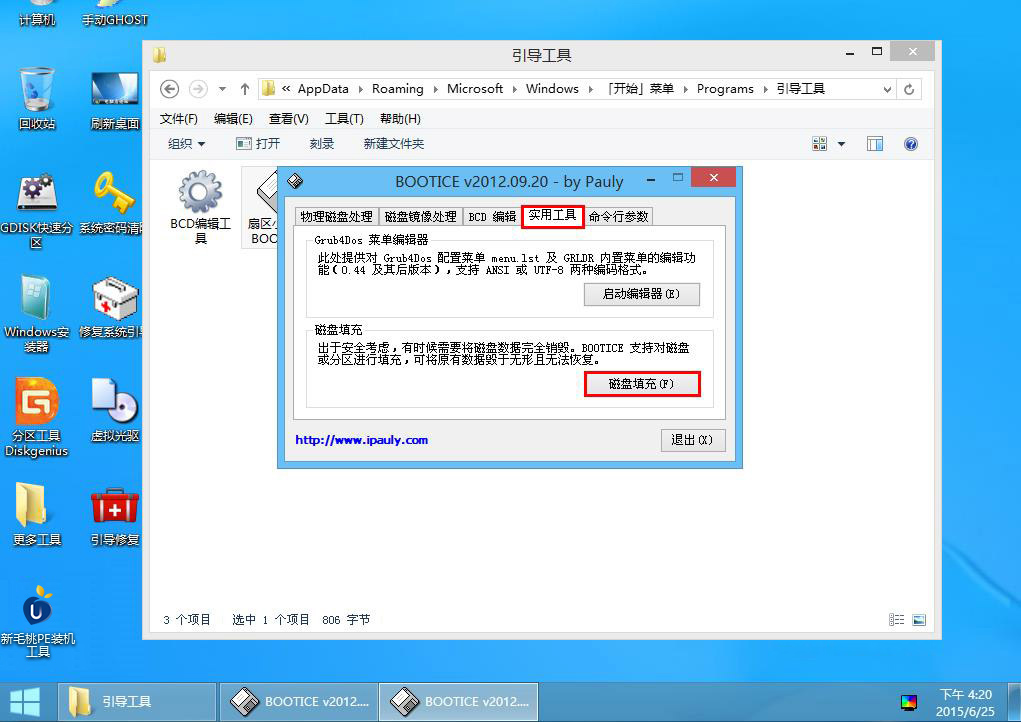Open the 手动GHOST desktop shortcut
Image resolution: width=1021 pixels, height=722 pixels.
tap(115, 14)
